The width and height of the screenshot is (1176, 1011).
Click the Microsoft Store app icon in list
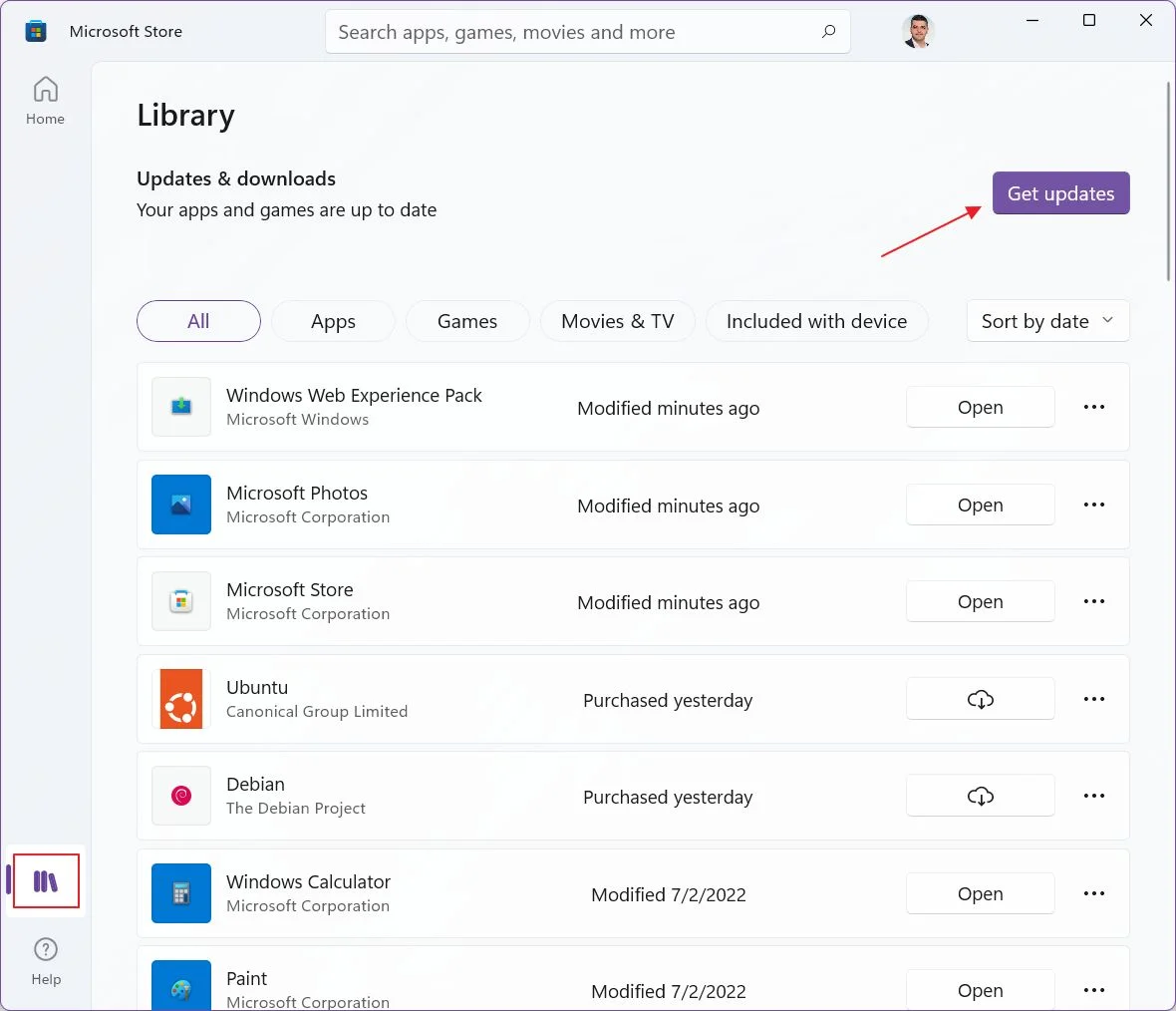pos(181,601)
